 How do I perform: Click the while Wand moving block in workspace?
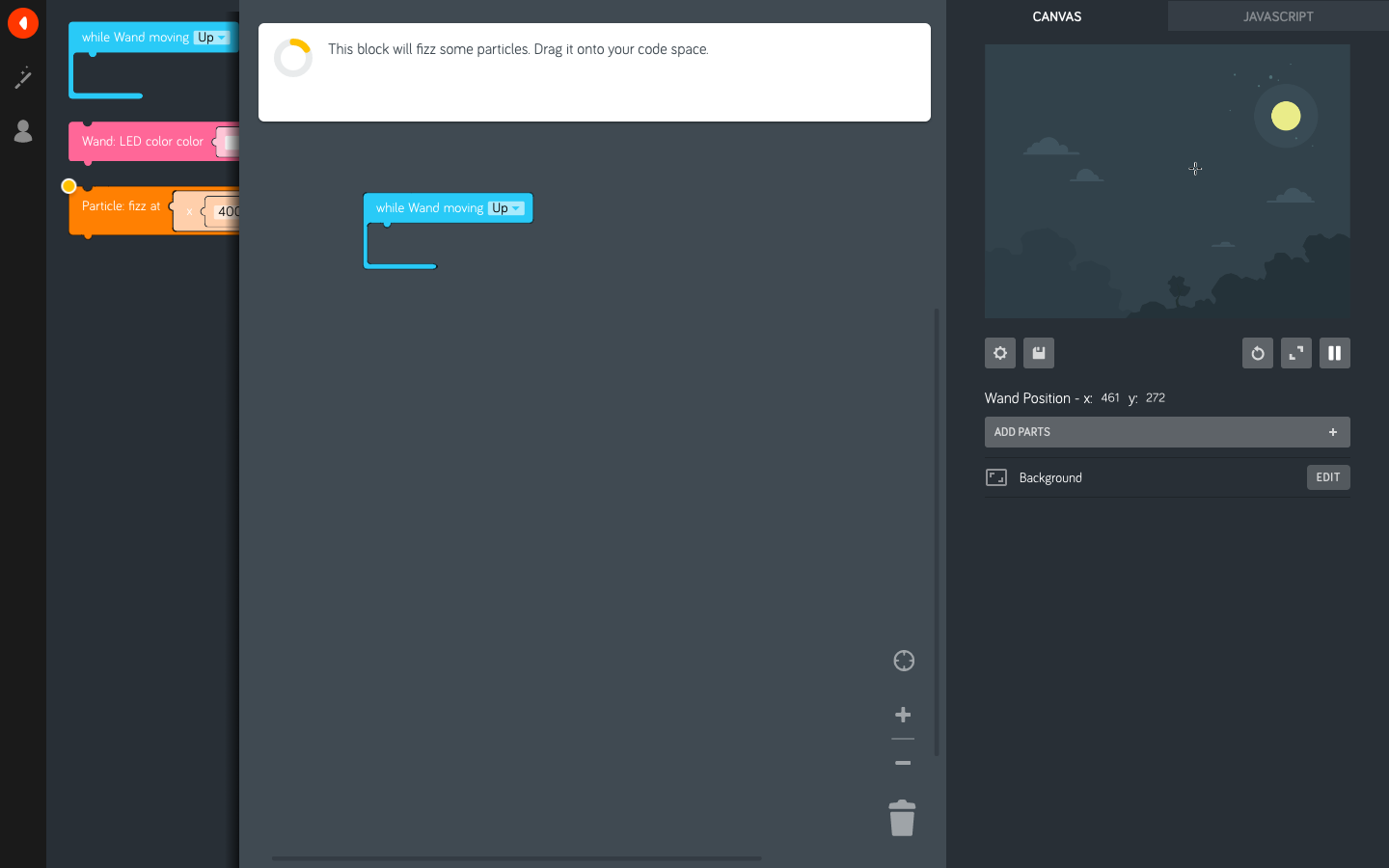pyautogui.click(x=429, y=208)
